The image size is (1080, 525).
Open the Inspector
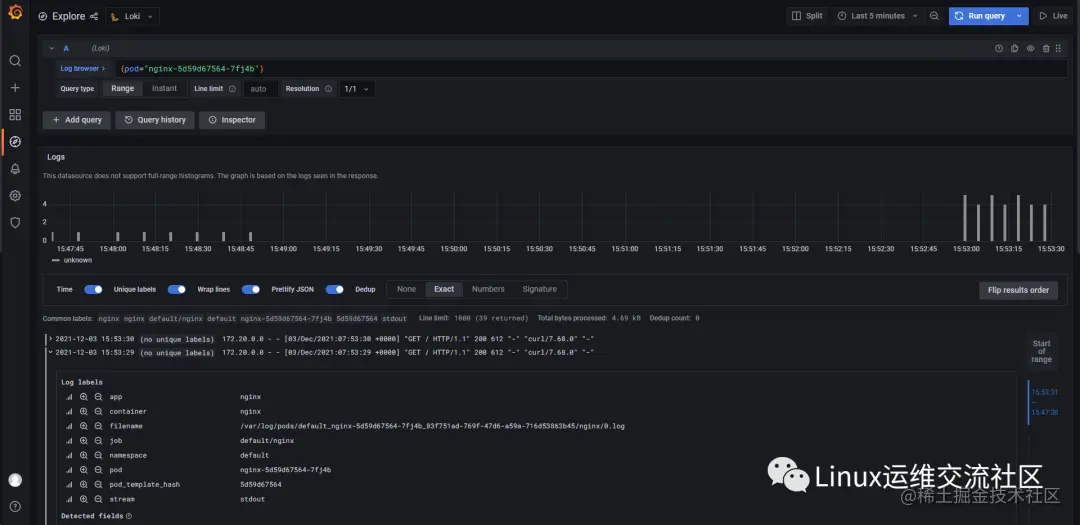point(232,120)
